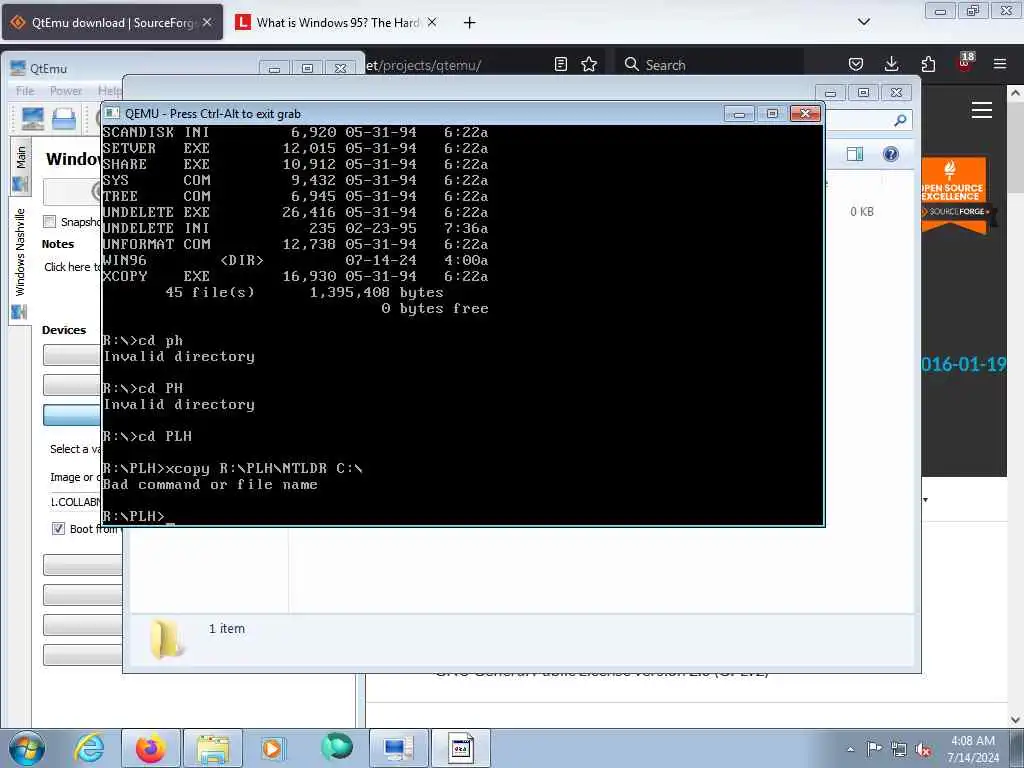1024x768 pixels.
Task: Open Save to Pocket in Firefox
Action: pyautogui.click(x=856, y=64)
